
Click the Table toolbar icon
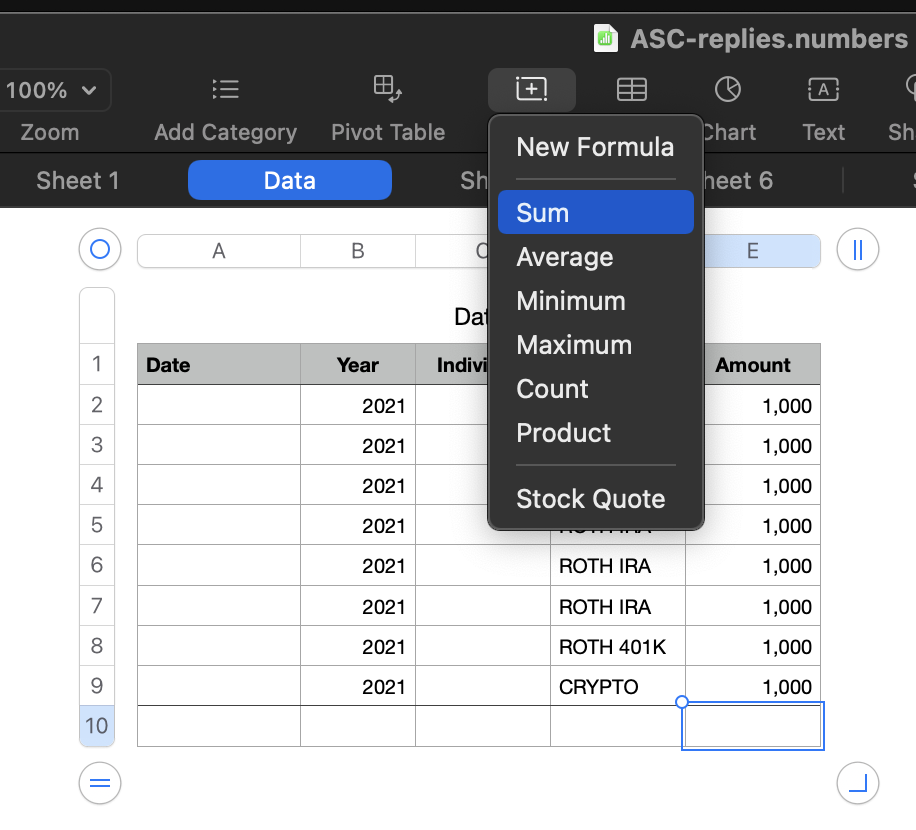click(631, 90)
